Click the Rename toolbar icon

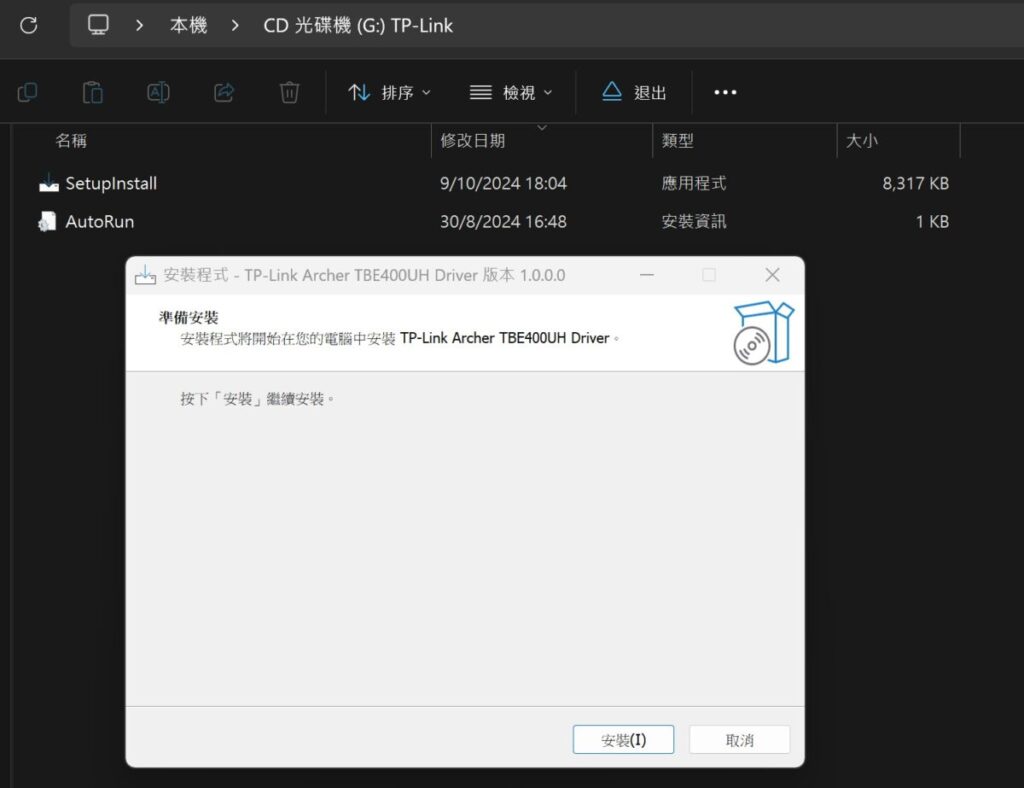pyautogui.click(x=158, y=92)
